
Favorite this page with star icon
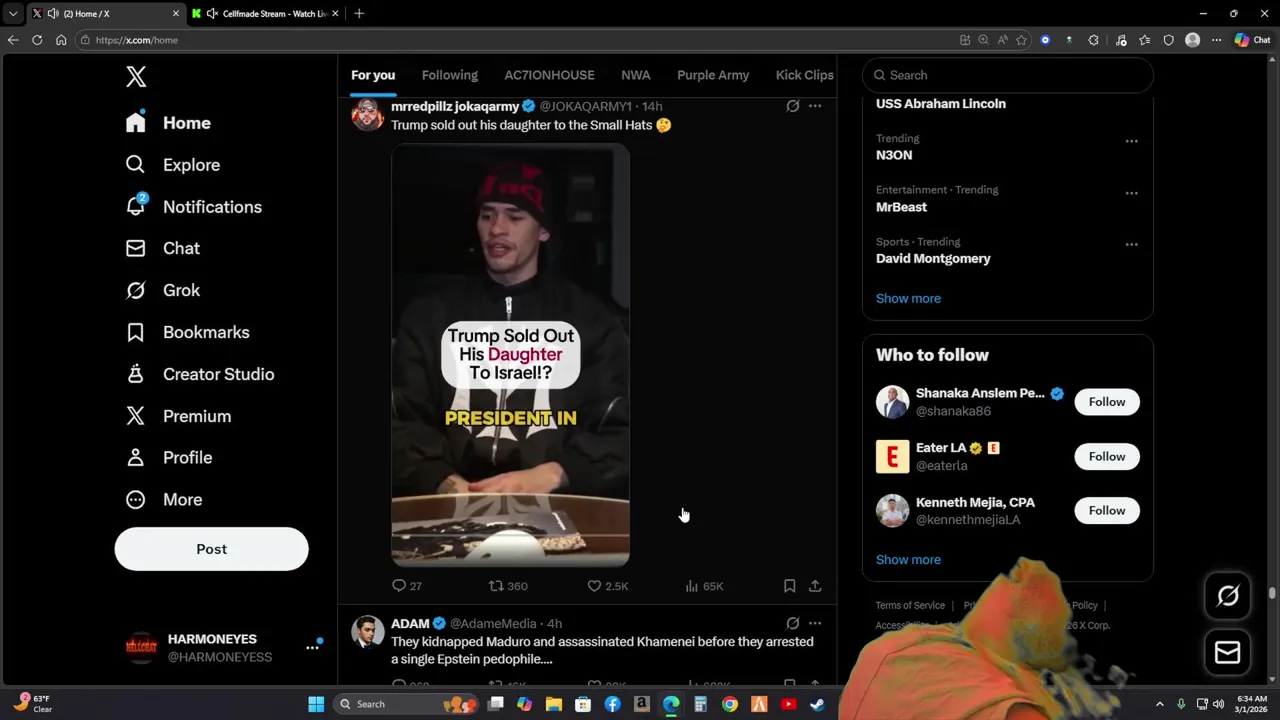(x=1021, y=40)
